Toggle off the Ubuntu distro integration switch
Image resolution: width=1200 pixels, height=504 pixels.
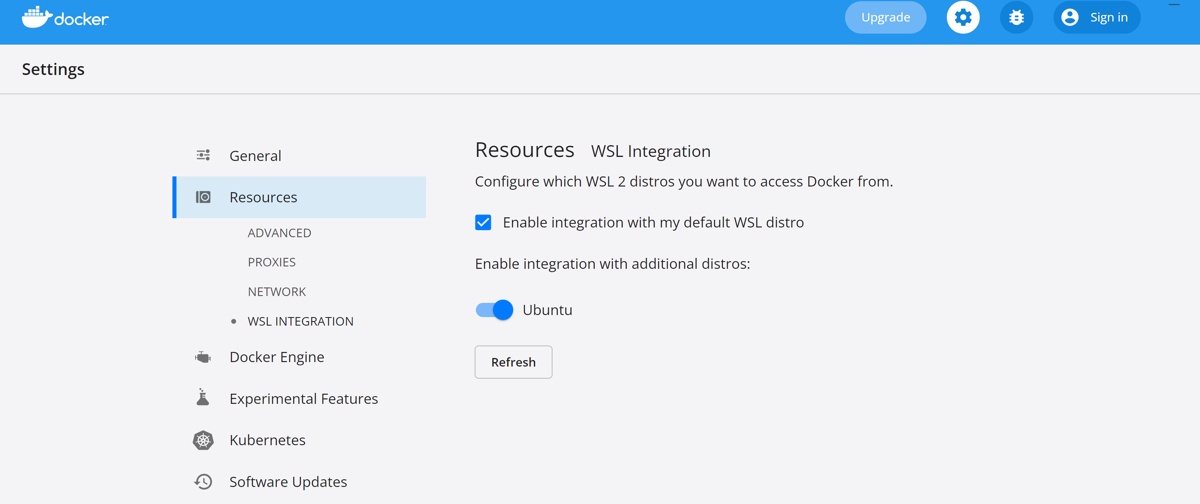[494, 310]
